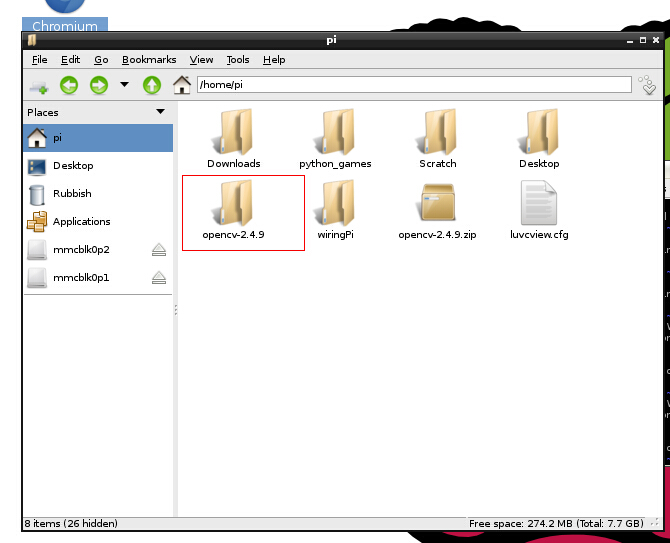Open the Tools menu
This screenshot has height=543, width=670.
tap(238, 60)
